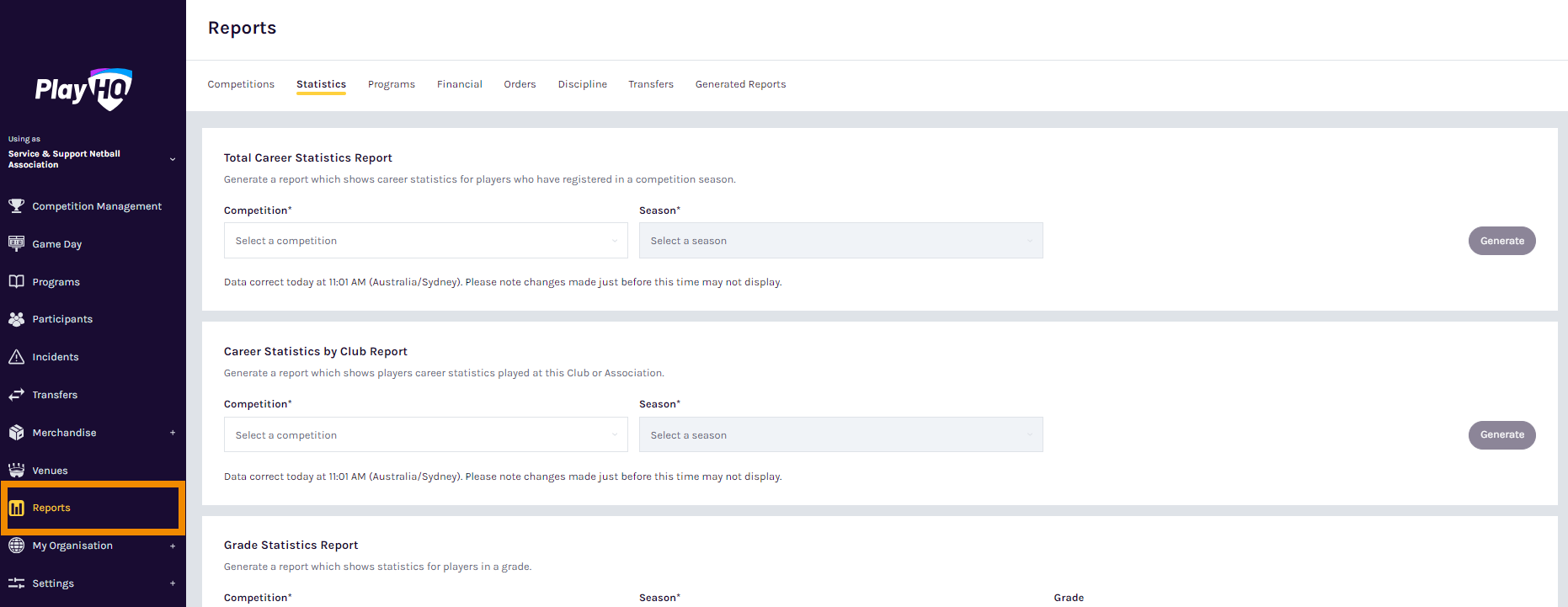Open Participants people icon
The width and height of the screenshot is (1568, 607).
click(16, 319)
